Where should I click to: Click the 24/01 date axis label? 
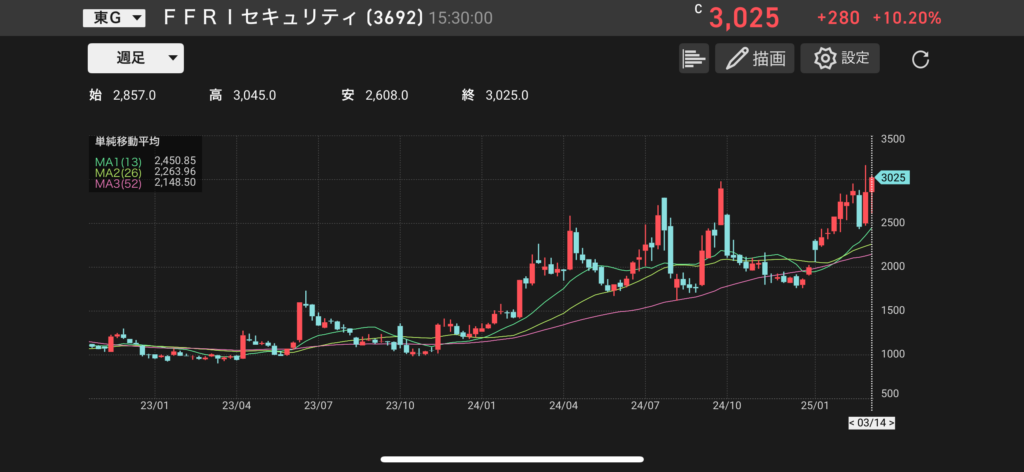481,405
